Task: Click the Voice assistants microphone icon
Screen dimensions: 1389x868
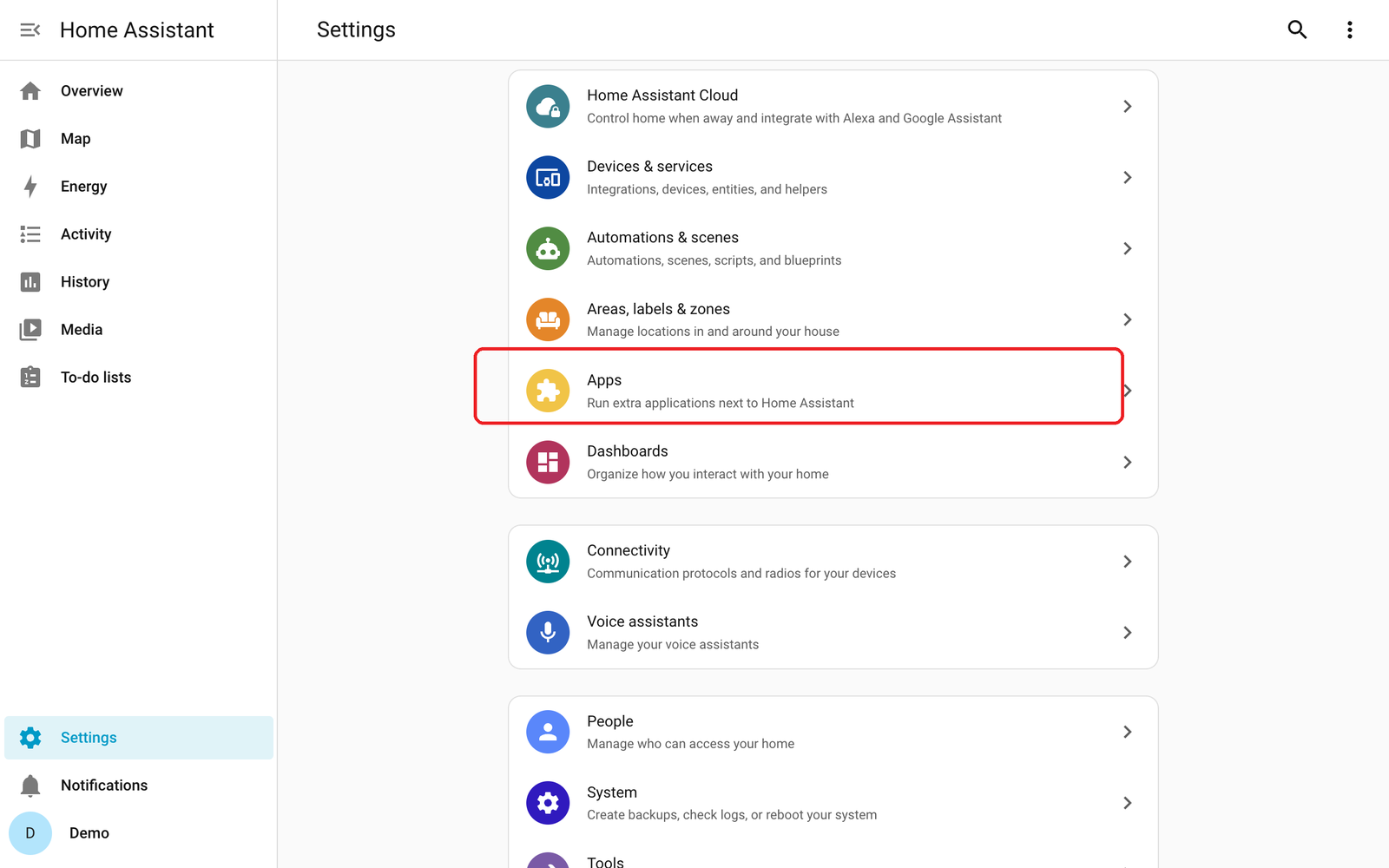Action: [x=548, y=633]
